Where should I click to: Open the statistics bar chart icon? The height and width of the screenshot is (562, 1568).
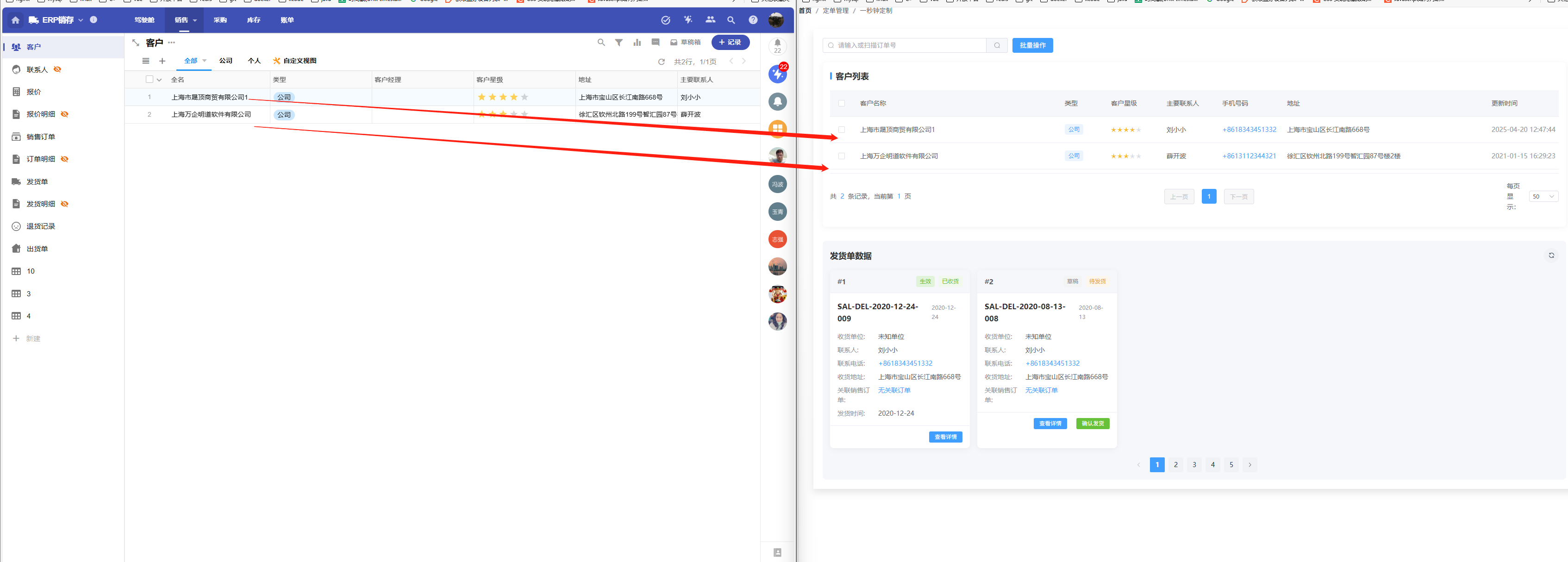[x=637, y=43]
